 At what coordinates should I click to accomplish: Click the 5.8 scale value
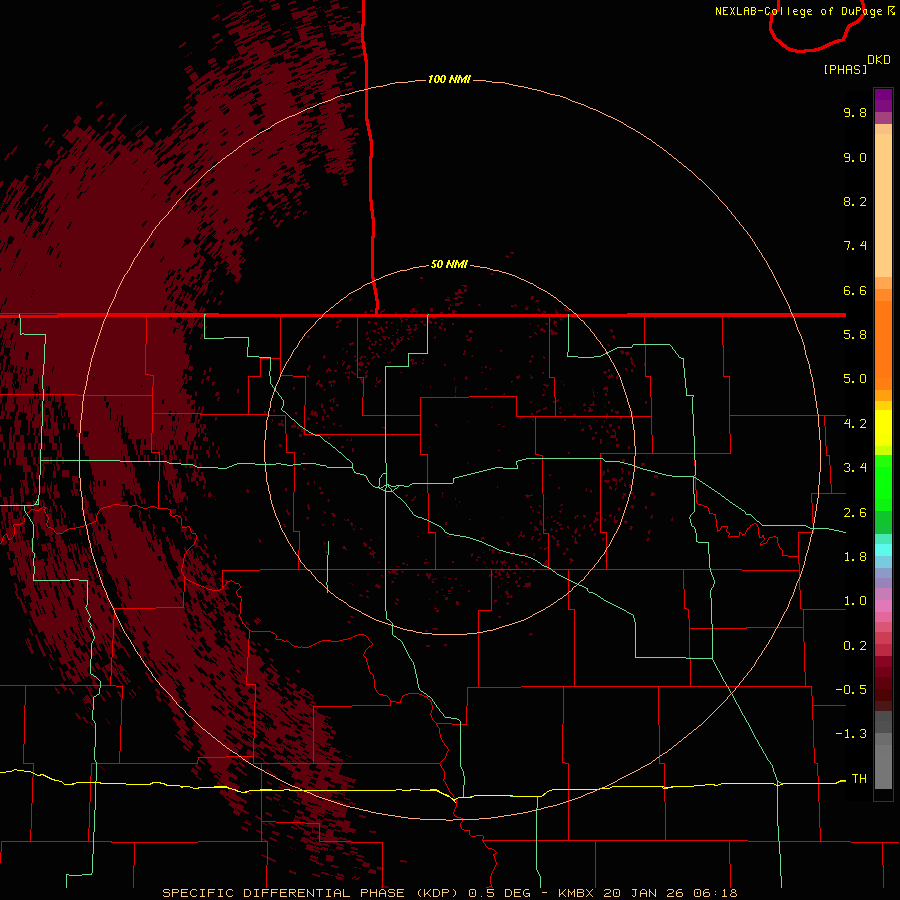coord(855,335)
